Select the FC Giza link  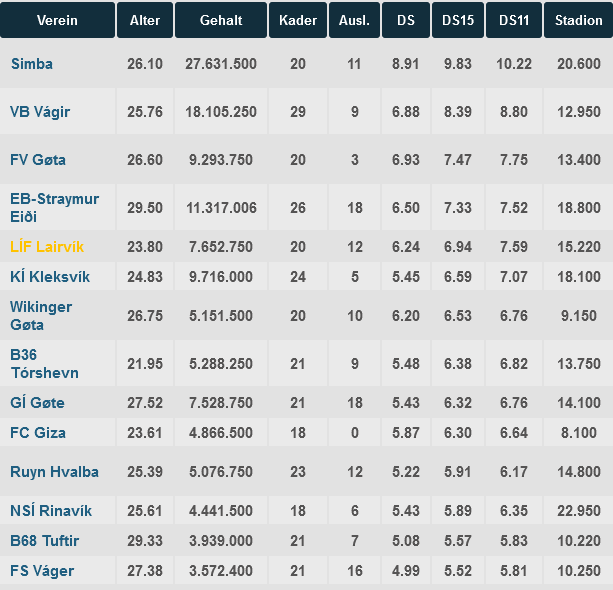point(38,433)
